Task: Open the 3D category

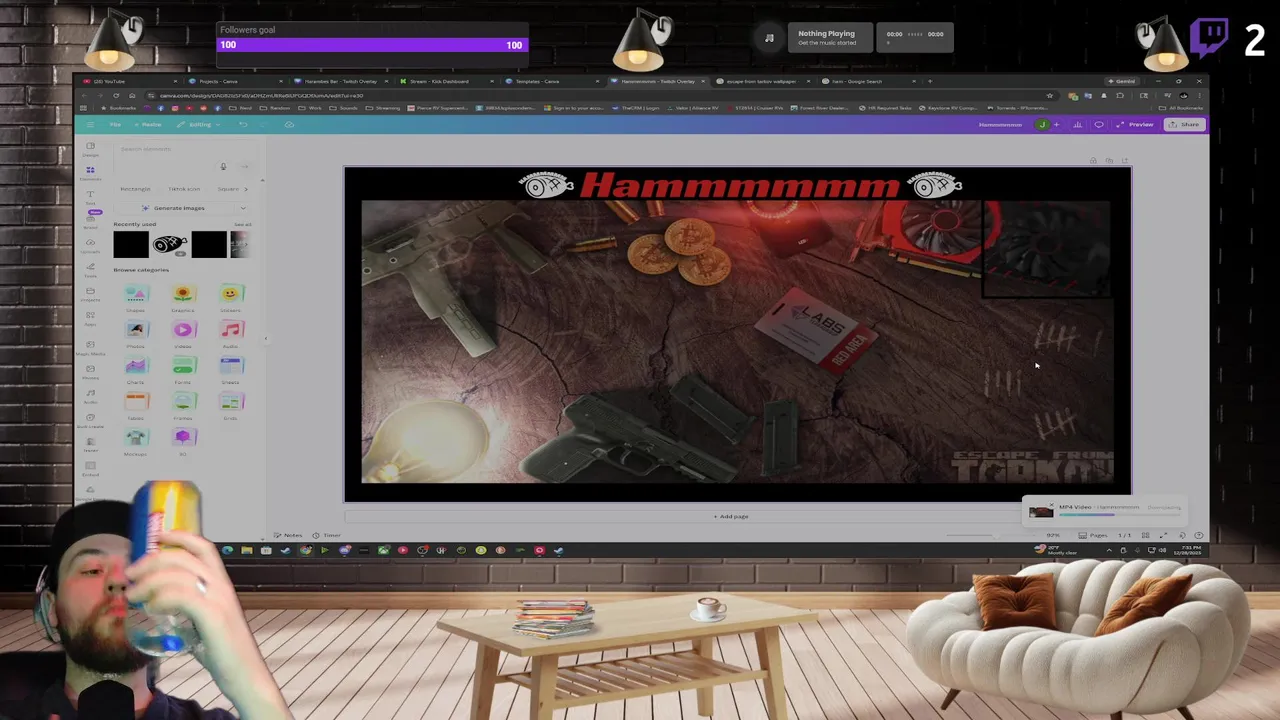Action: click(x=183, y=440)
